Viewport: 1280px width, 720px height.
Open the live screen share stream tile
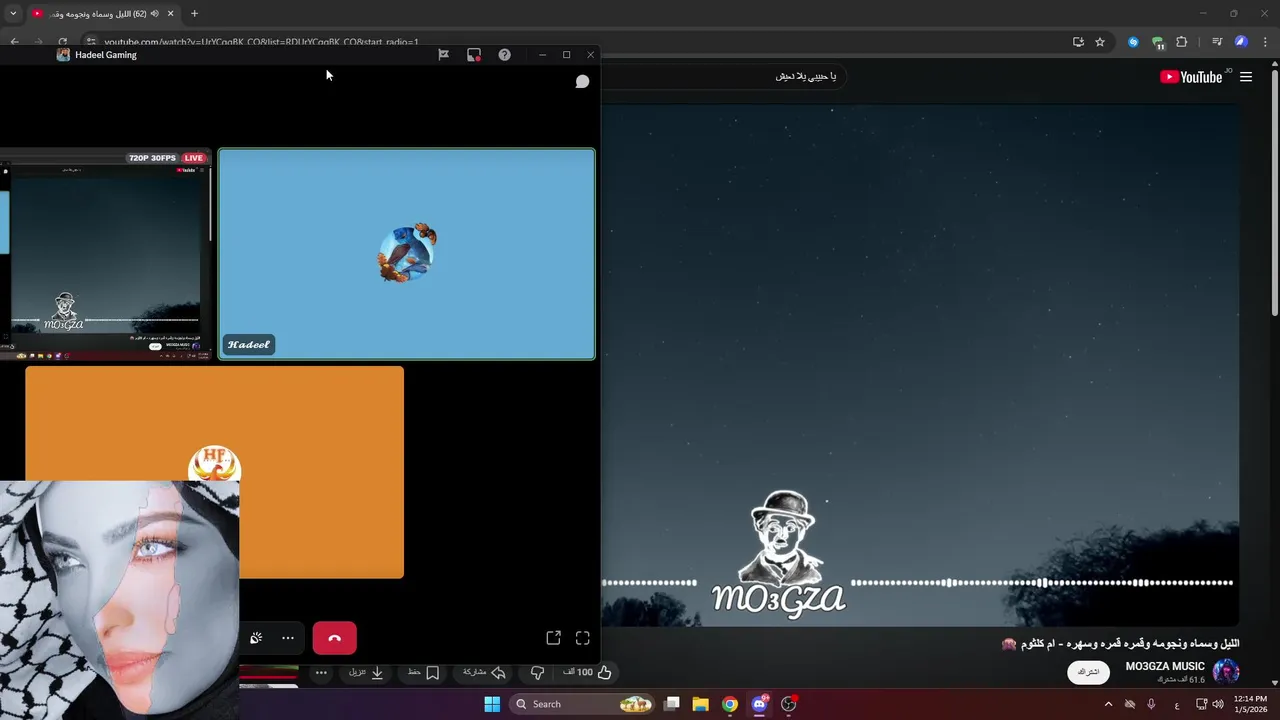point(106,255)
